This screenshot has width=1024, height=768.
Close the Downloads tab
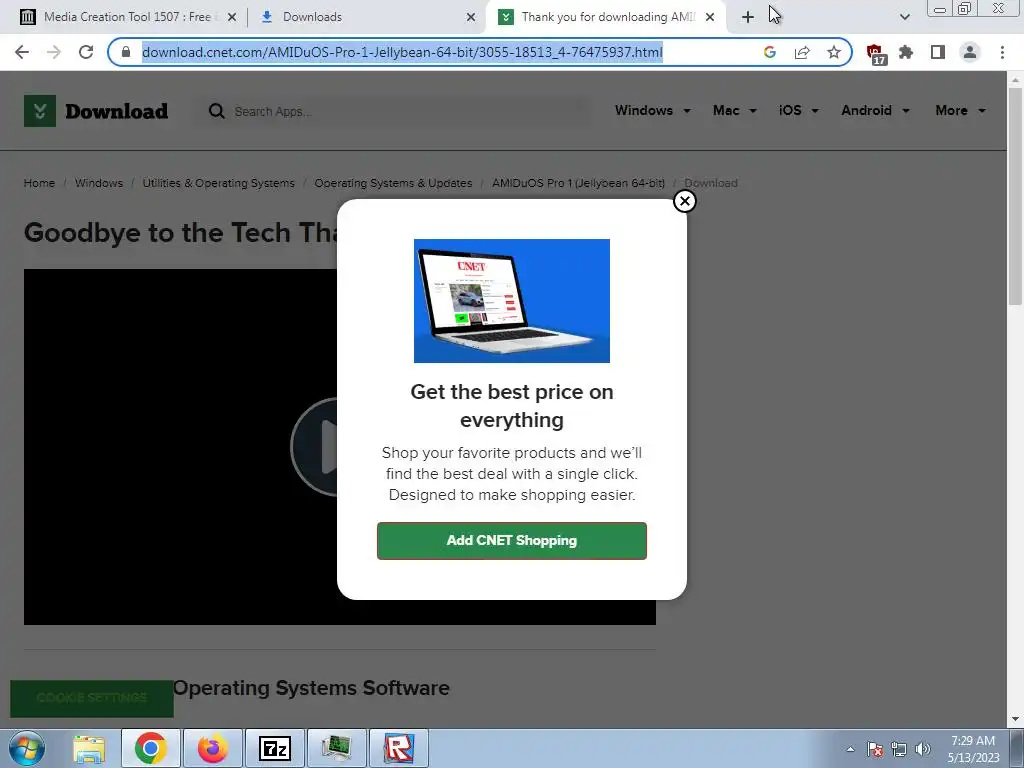[x=471, y=18]
